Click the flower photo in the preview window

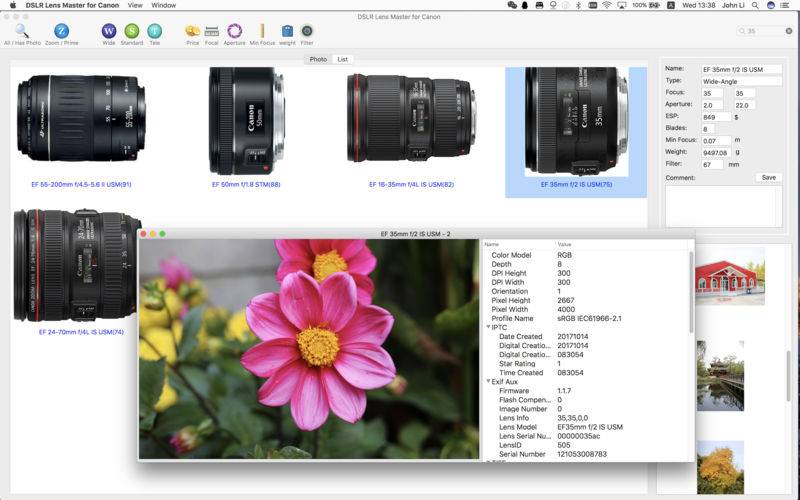tap(309, 349)
